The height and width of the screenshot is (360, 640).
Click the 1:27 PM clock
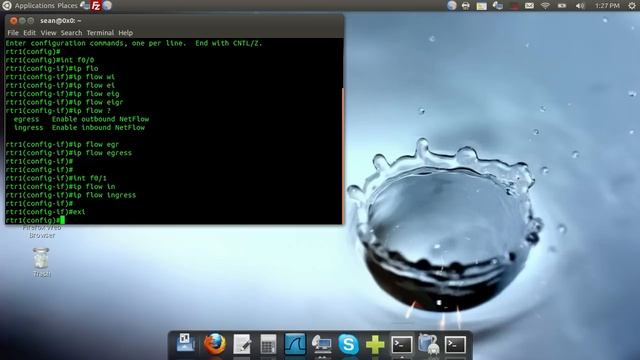pos(607,6)
